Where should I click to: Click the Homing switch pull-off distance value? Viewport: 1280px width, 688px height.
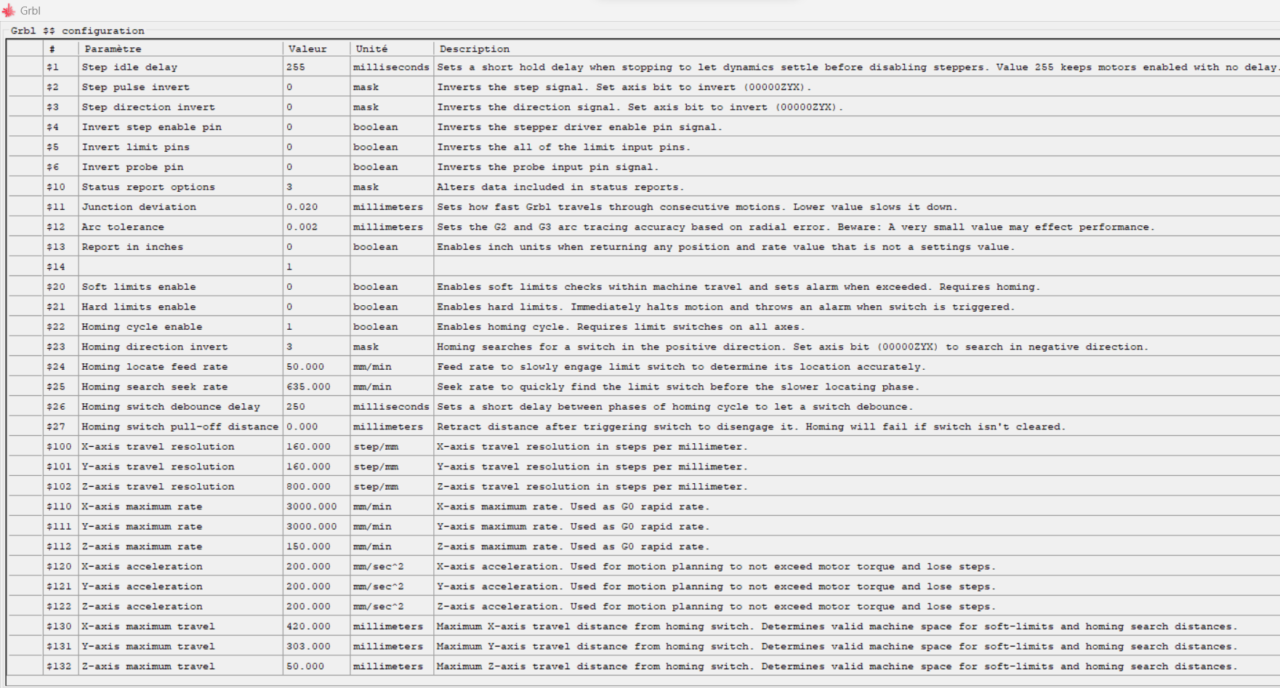tap(316, 427)
